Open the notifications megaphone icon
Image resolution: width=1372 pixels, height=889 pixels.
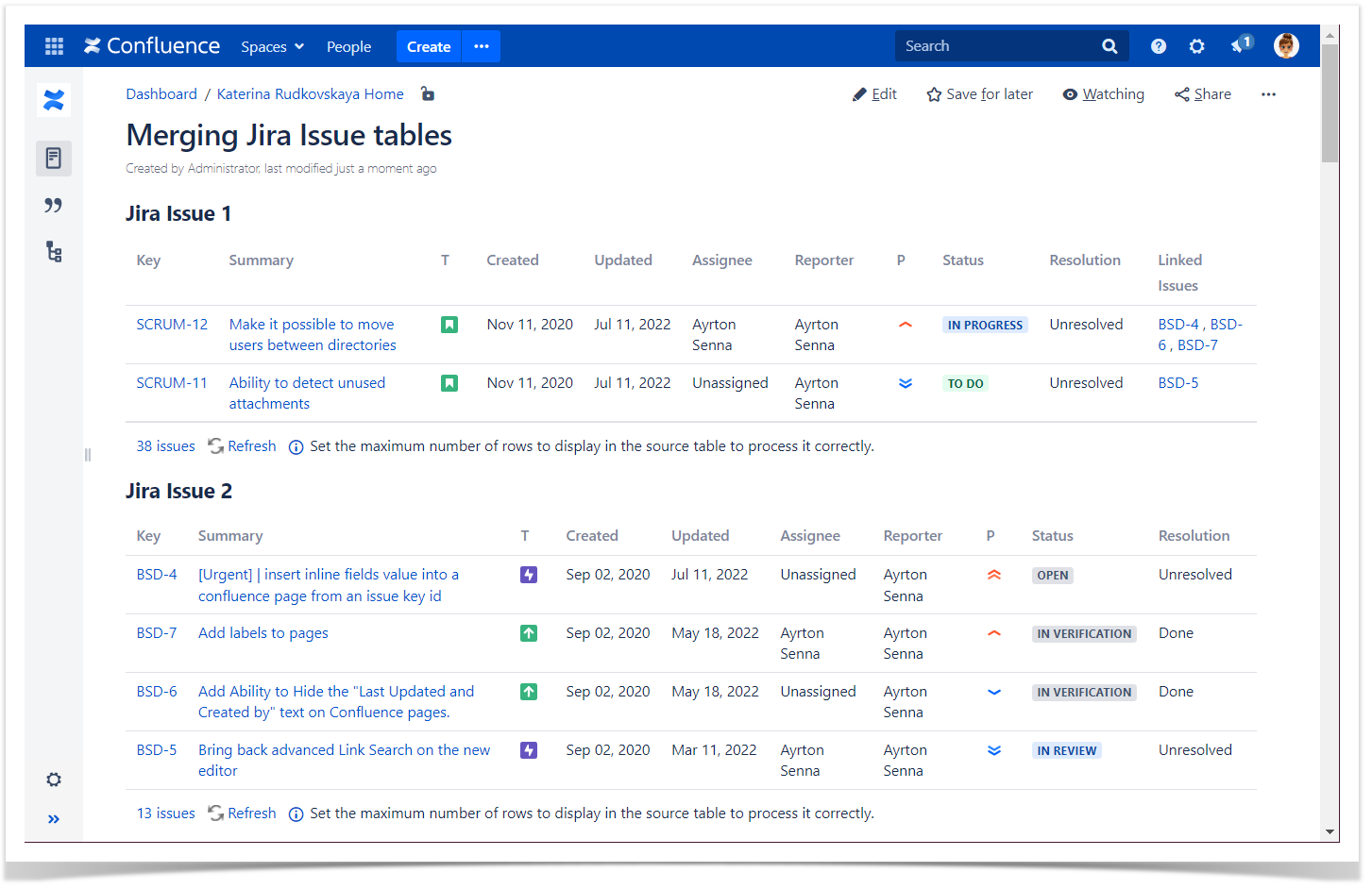[x=1240, y=45]
